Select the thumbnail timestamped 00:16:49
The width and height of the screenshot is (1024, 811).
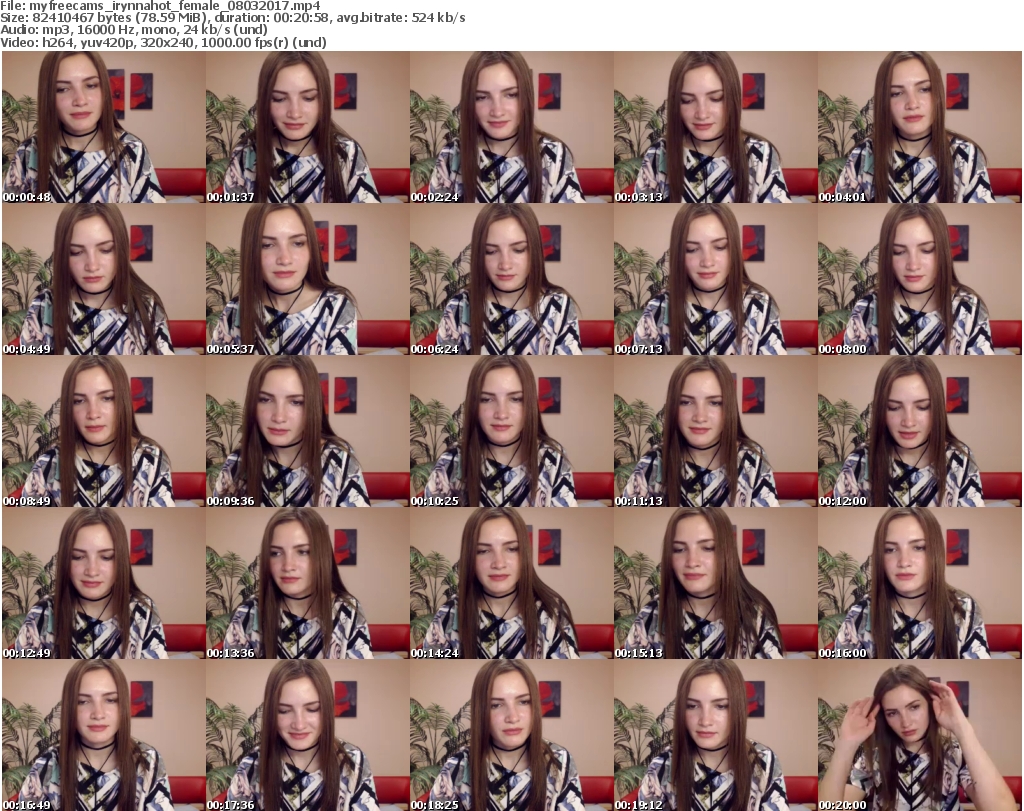(x=104, y=735)
